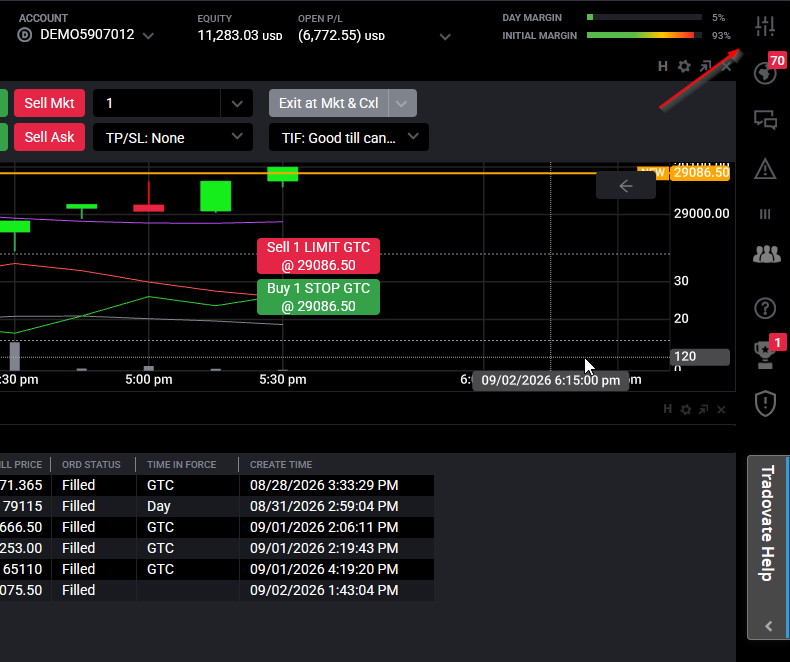Click the 5:00 pm time axis label
The image size is (790, 662).
(x=149, y=379)
